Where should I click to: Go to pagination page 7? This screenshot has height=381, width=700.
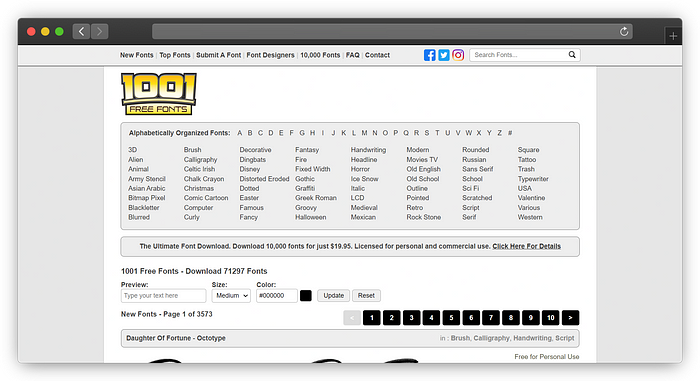click(491, 318)
